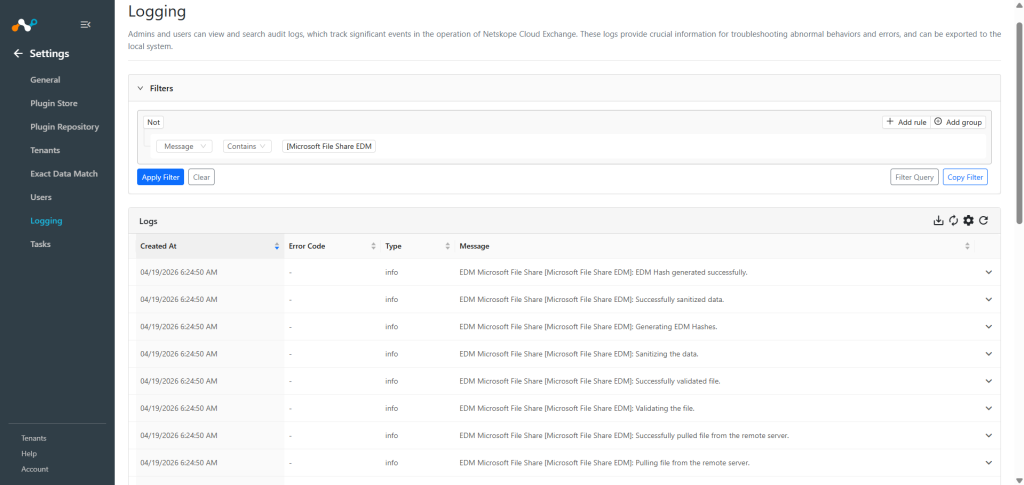Image resolution: width=1024 pixels, height=485 pixels.
Task: Open the Message field dropdown
Action: (x=184, y=147)
